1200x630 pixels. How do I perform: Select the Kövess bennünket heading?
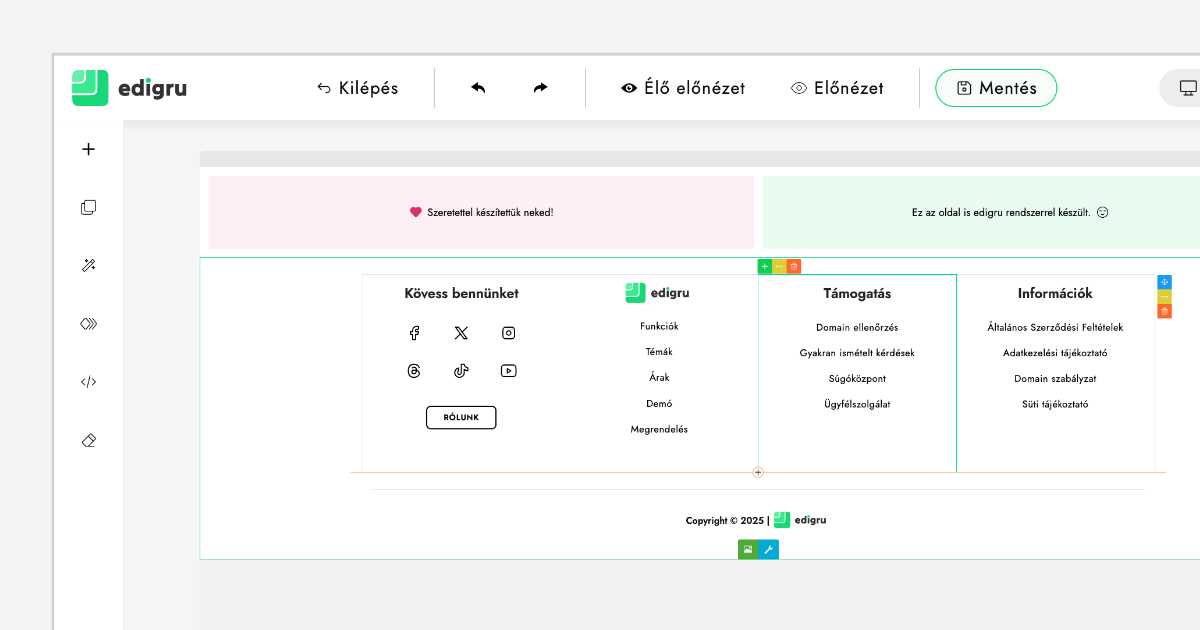pyautogui.click(x=461, y=293)
